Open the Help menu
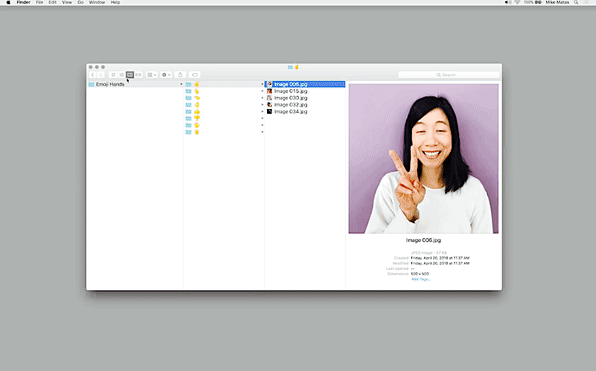 [x=115, y=2]
